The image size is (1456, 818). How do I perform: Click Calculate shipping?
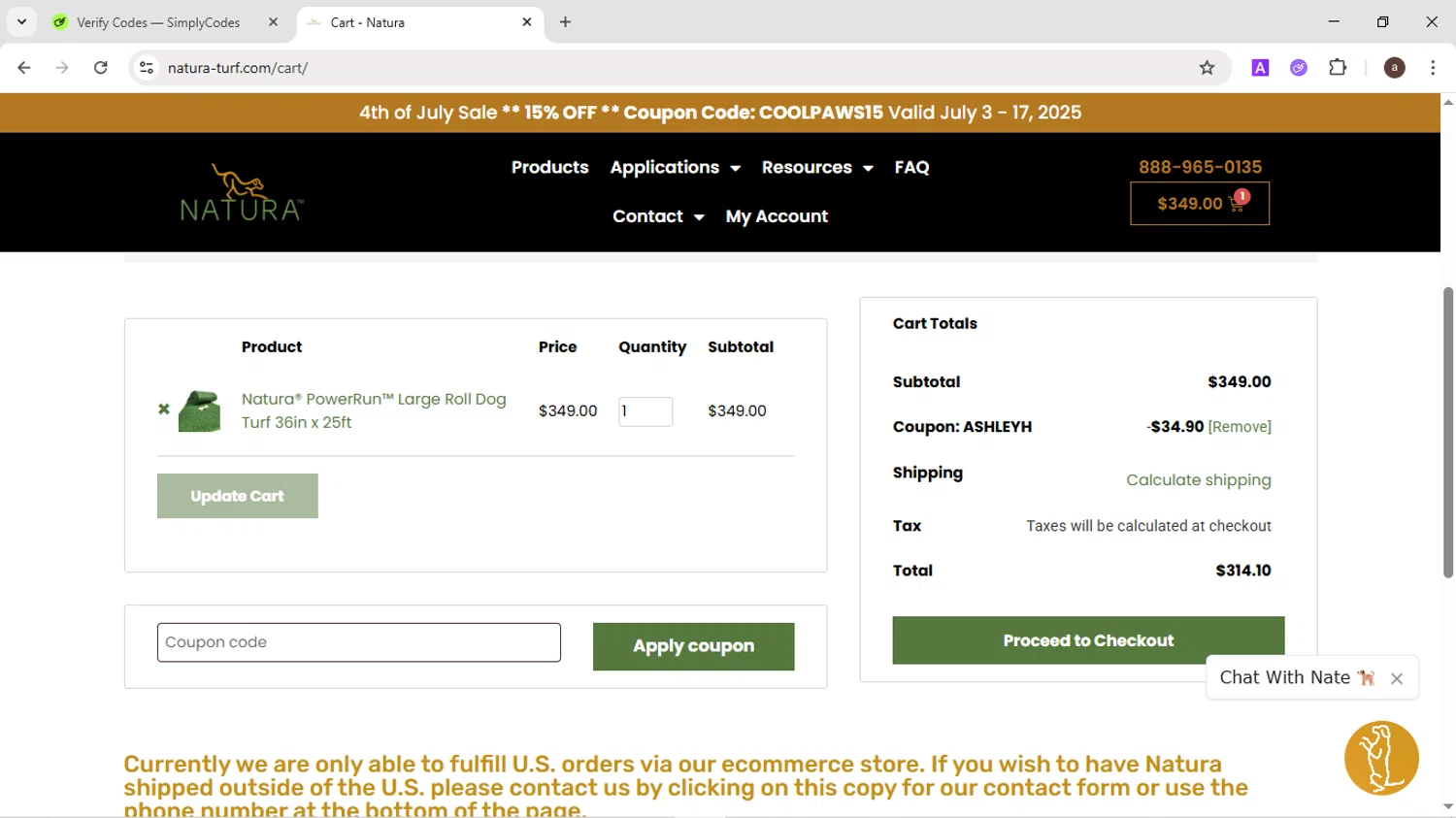click(1199, 480)
